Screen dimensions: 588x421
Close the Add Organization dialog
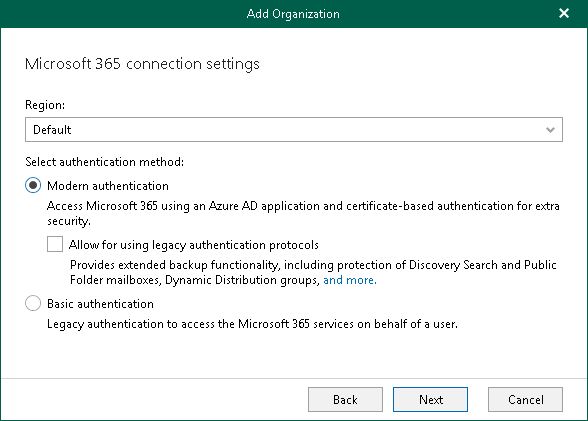point(564,13)
